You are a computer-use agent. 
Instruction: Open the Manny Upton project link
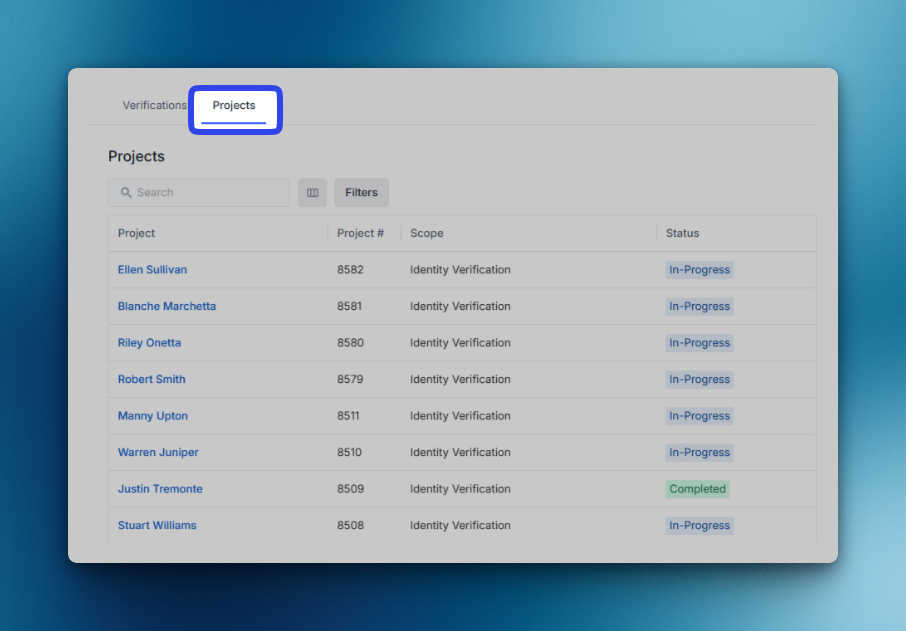153,416
